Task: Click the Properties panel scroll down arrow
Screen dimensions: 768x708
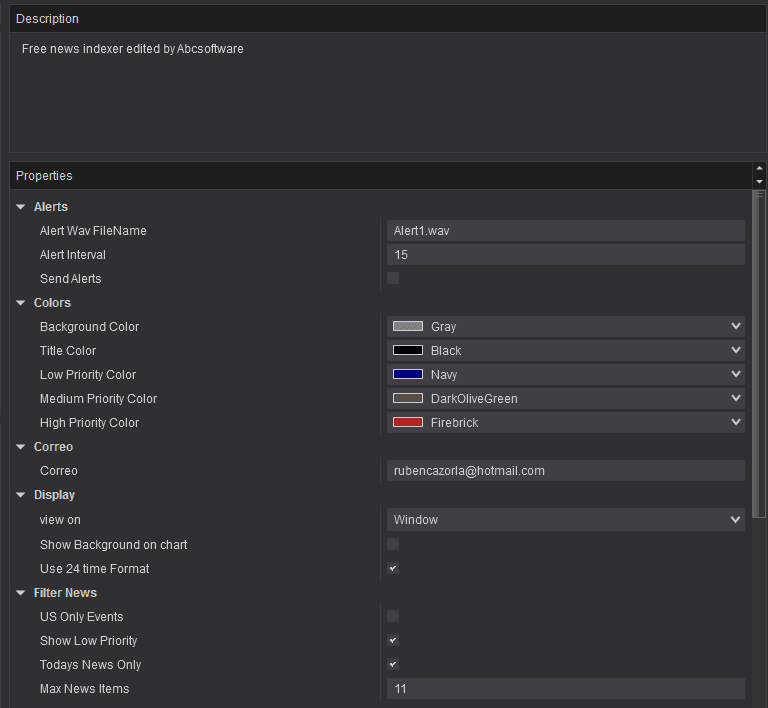Action: click(759, 182)
